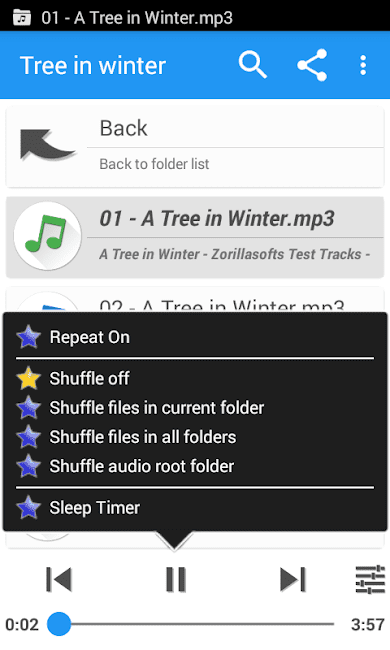
Task: Choose Shuffle files in current folder
Action: [x=195, y=408]
